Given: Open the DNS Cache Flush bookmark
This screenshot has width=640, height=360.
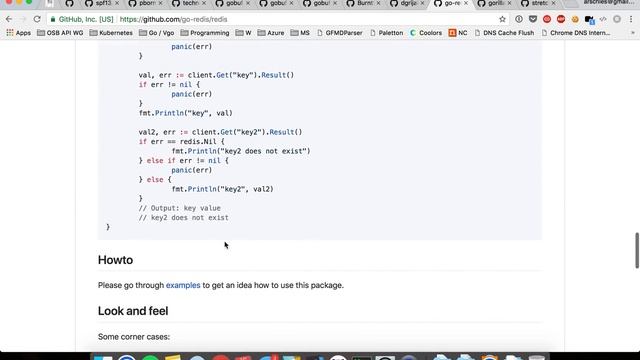Looking at the screenshot, I should 504,33.
